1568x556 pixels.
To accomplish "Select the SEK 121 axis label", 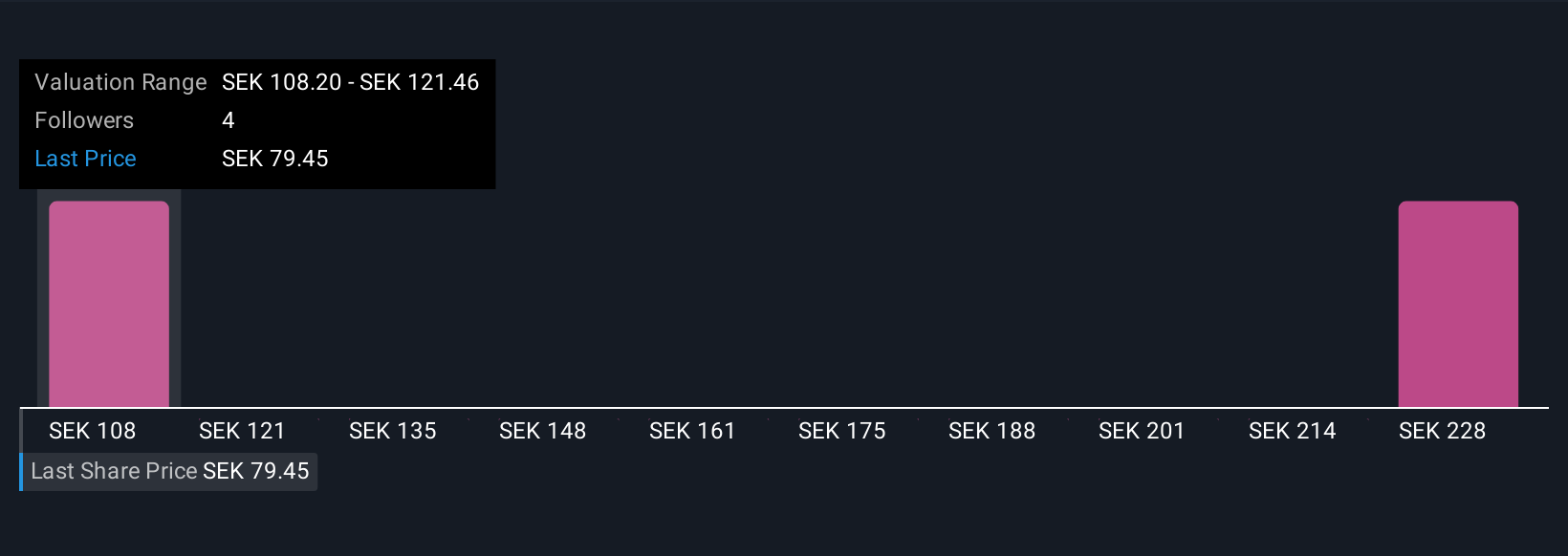I will click(x=242, y=431).
